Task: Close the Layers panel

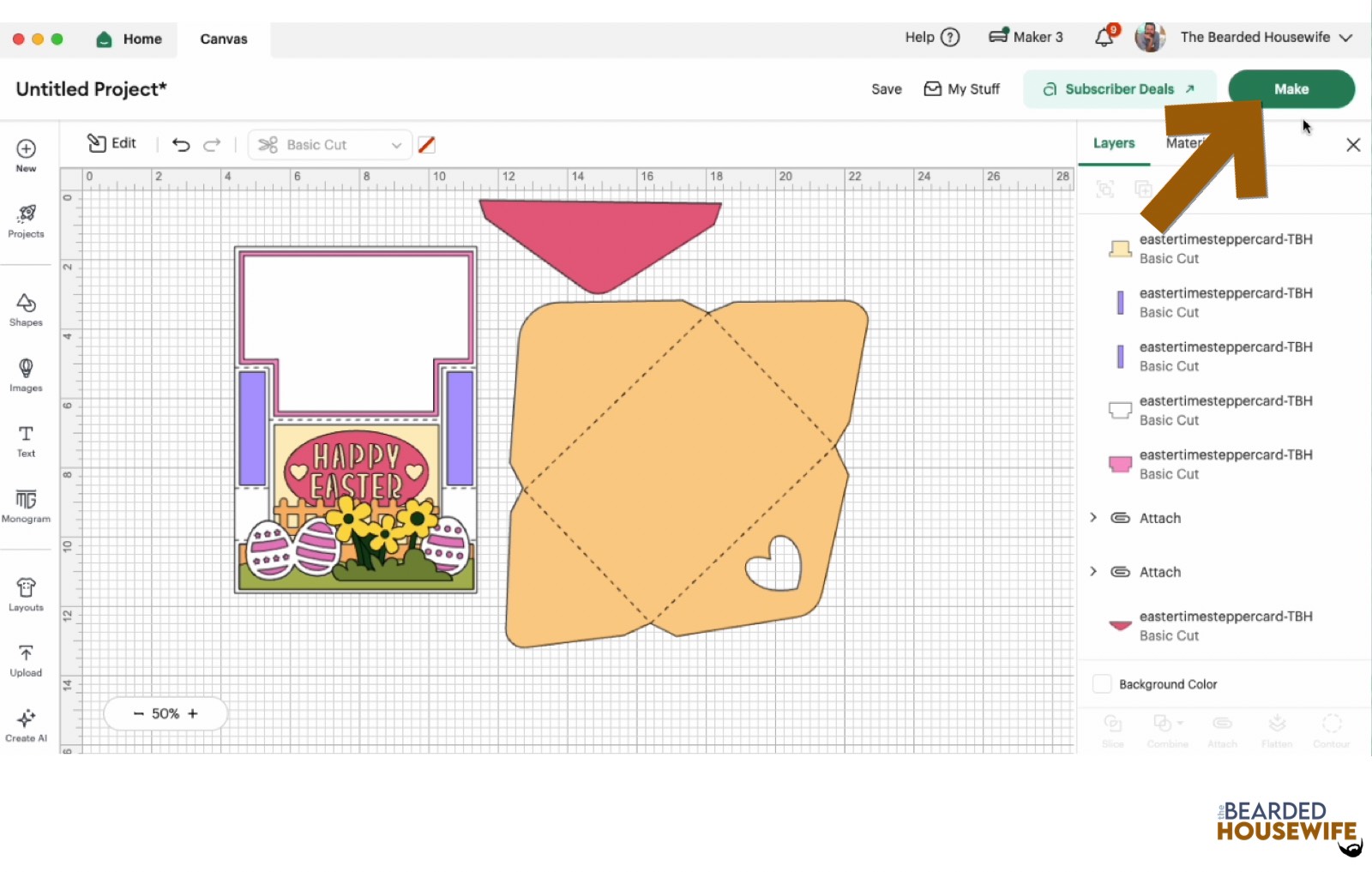Action: pos(1353,145)
